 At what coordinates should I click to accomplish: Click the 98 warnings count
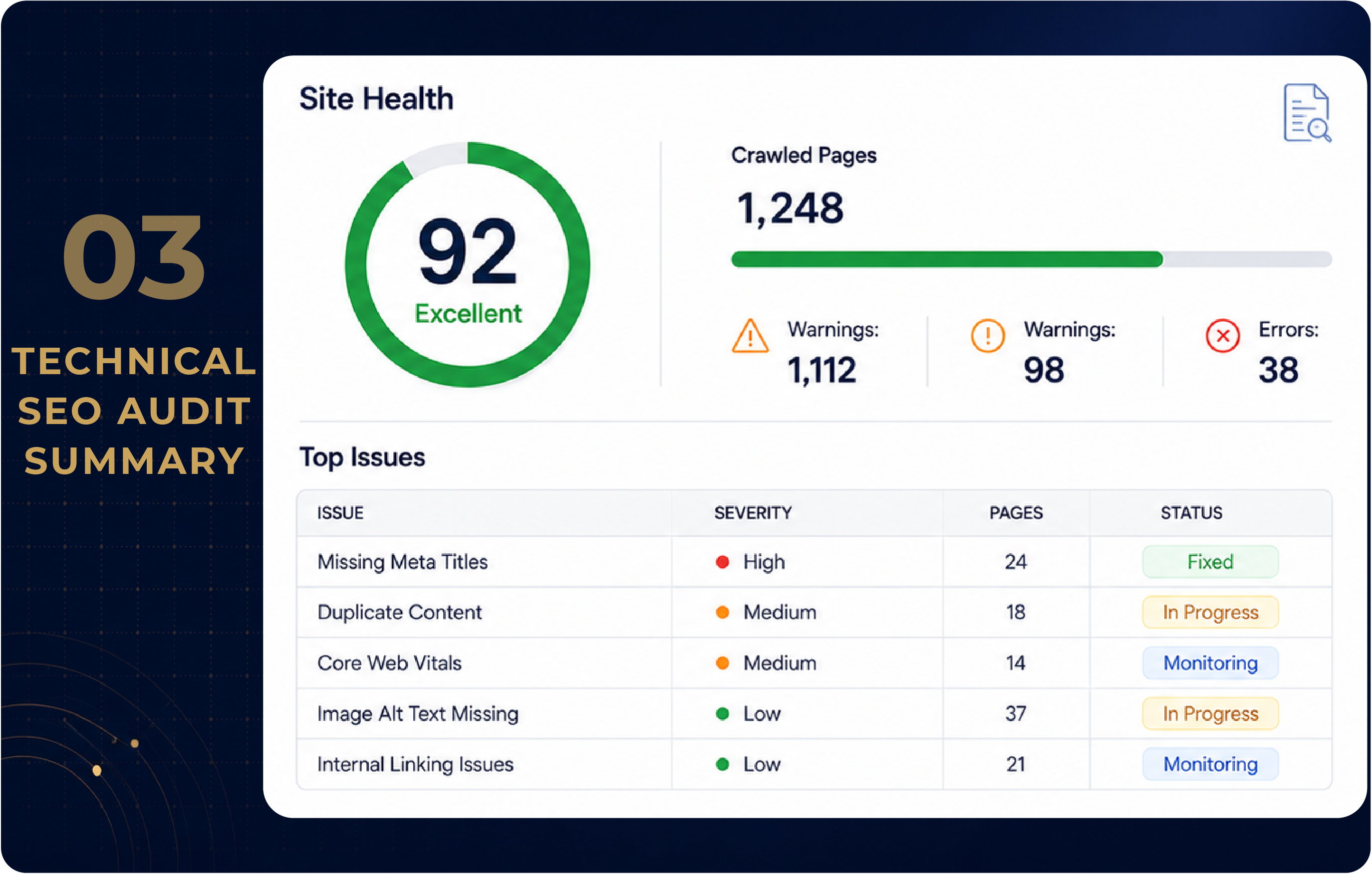[x=1044, y=370]
